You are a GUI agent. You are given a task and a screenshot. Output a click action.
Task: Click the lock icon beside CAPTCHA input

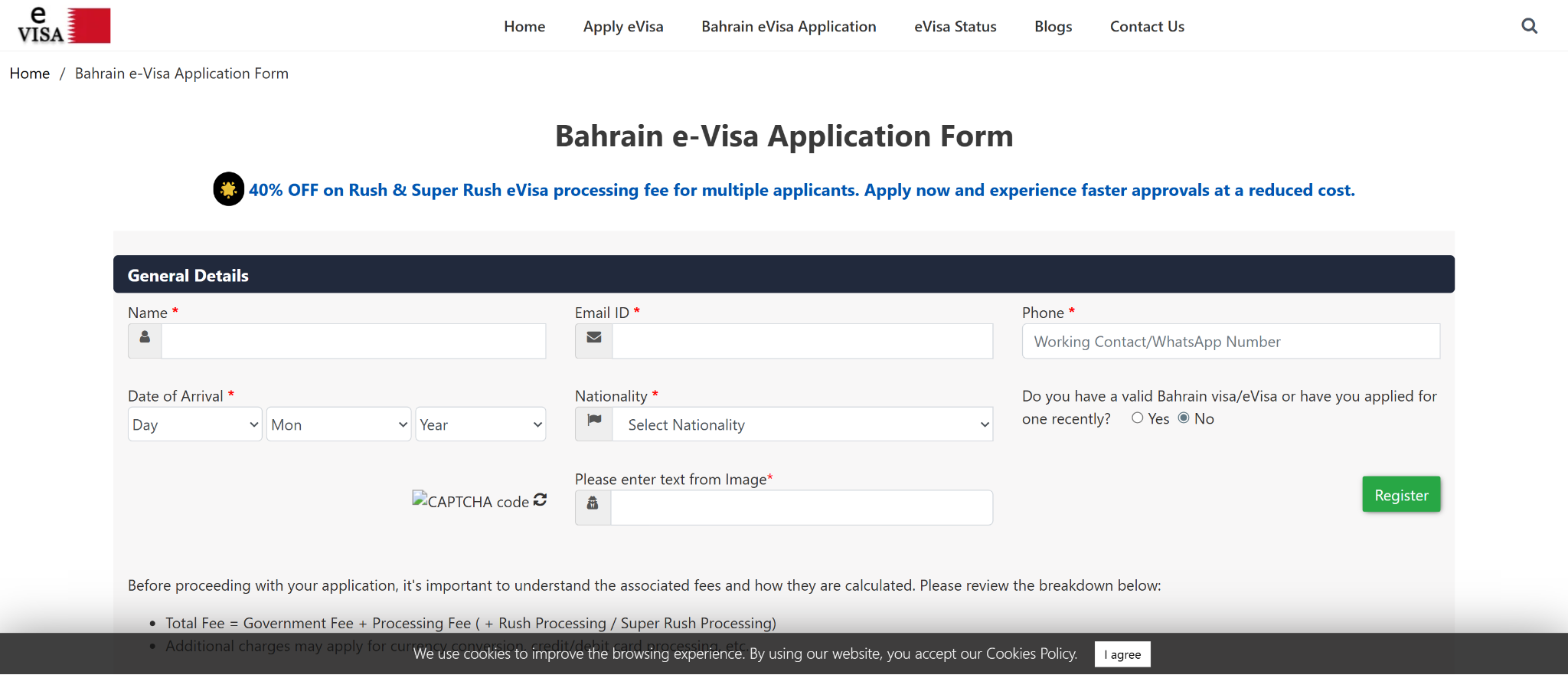pyautogui.click(x=593, y=504)
